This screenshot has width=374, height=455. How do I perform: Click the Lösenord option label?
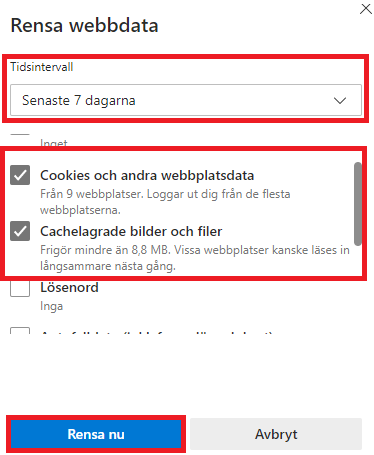[x=69, y=287]
